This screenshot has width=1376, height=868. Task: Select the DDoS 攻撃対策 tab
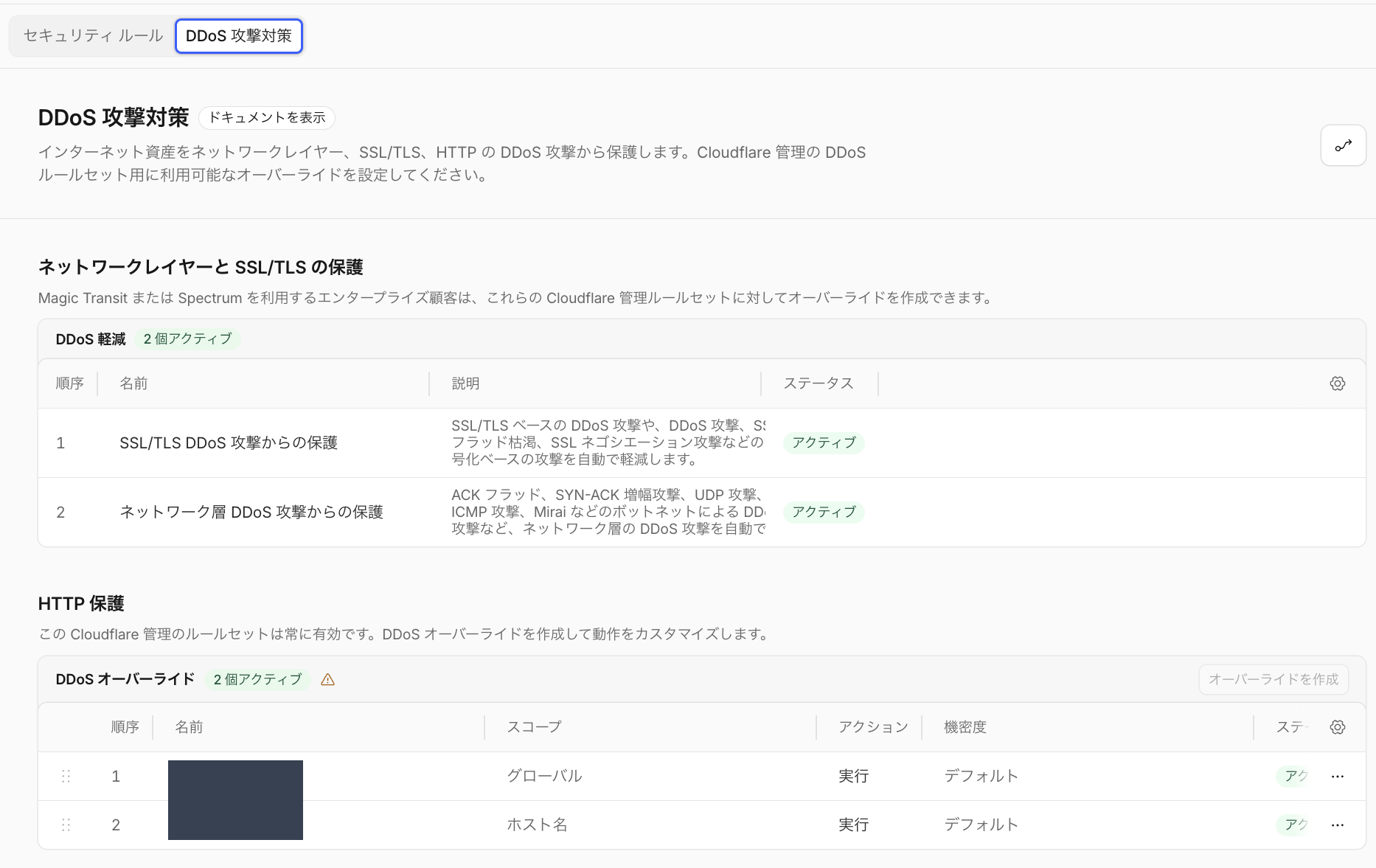(239, 36)
